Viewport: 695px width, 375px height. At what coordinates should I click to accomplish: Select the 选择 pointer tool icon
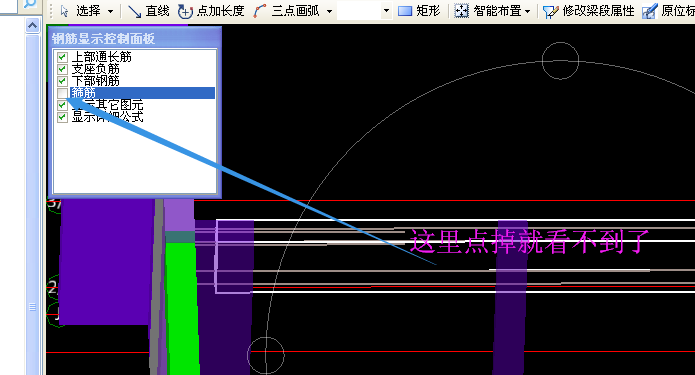pos(65,11)
